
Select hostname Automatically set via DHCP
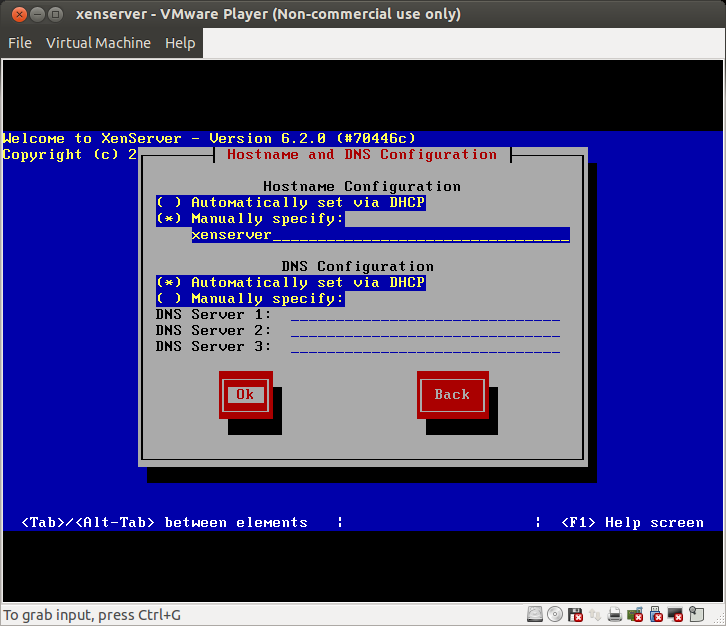point(291,202)
